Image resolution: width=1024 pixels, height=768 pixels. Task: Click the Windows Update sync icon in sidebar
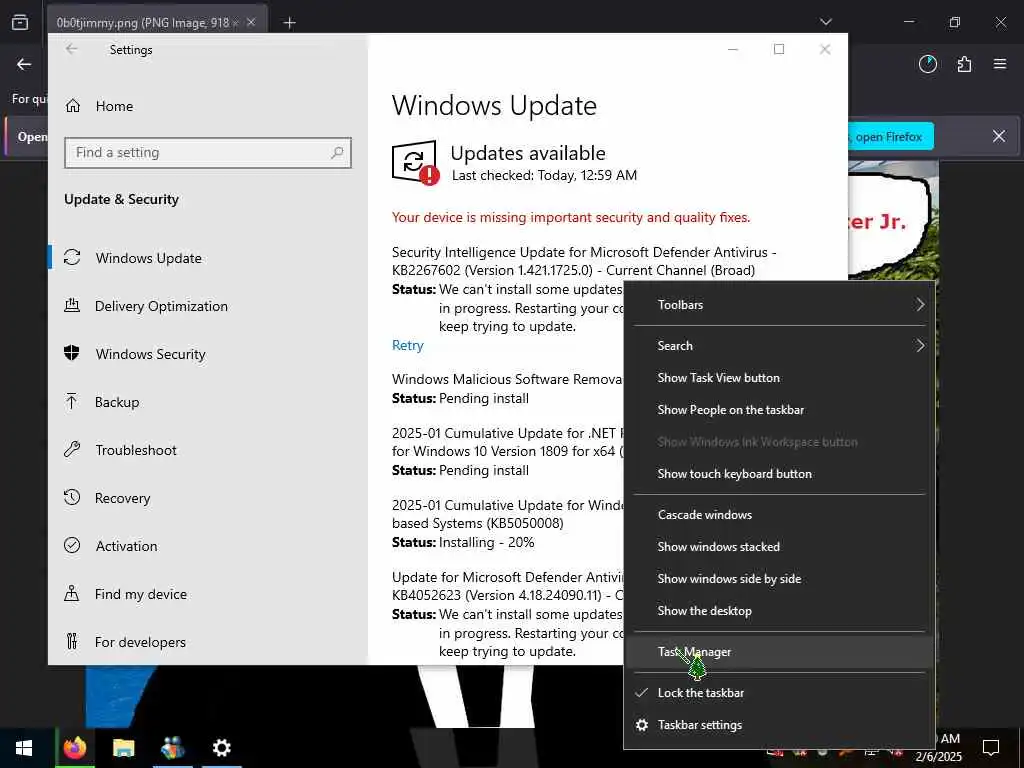tap(72, 257)
